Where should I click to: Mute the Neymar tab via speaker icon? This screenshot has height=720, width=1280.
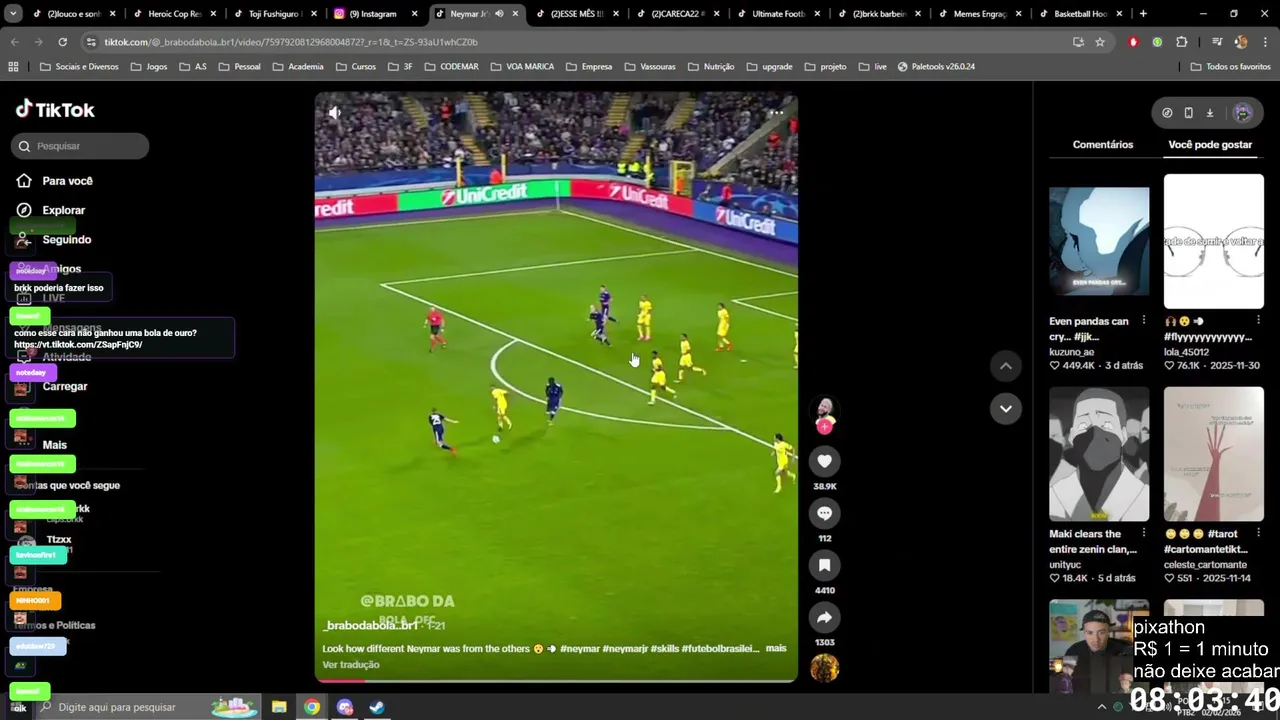[499, 14]
